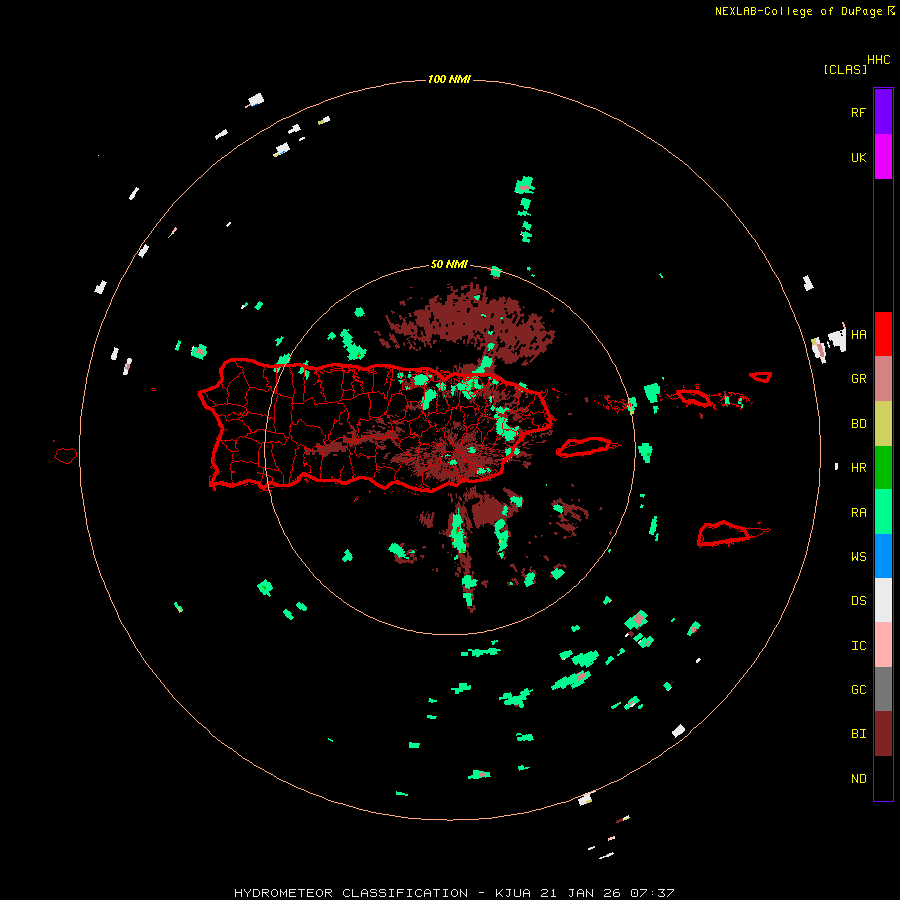Select the WS blue legend swatch
The height and width of the screenshot is (900, 900).
click(883, 556)
